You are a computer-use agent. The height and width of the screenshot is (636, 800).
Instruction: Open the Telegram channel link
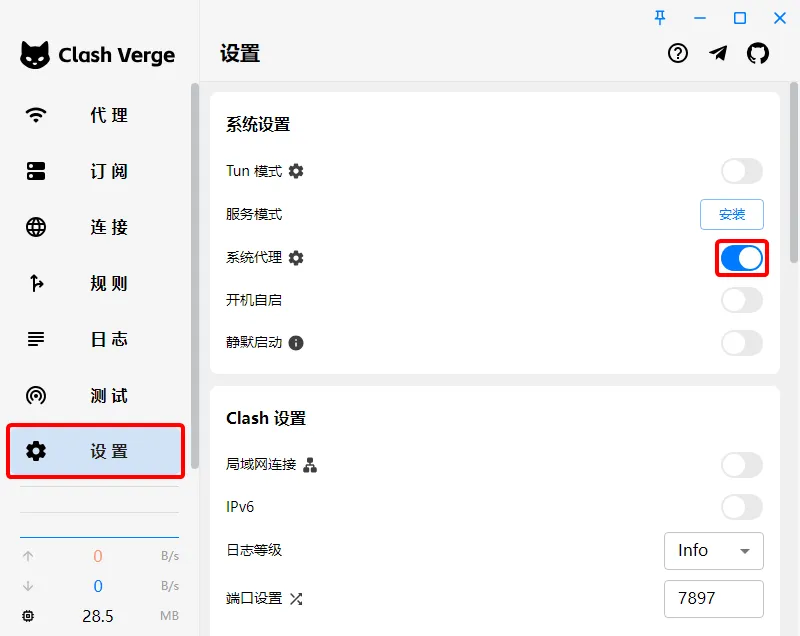point(718,54)
